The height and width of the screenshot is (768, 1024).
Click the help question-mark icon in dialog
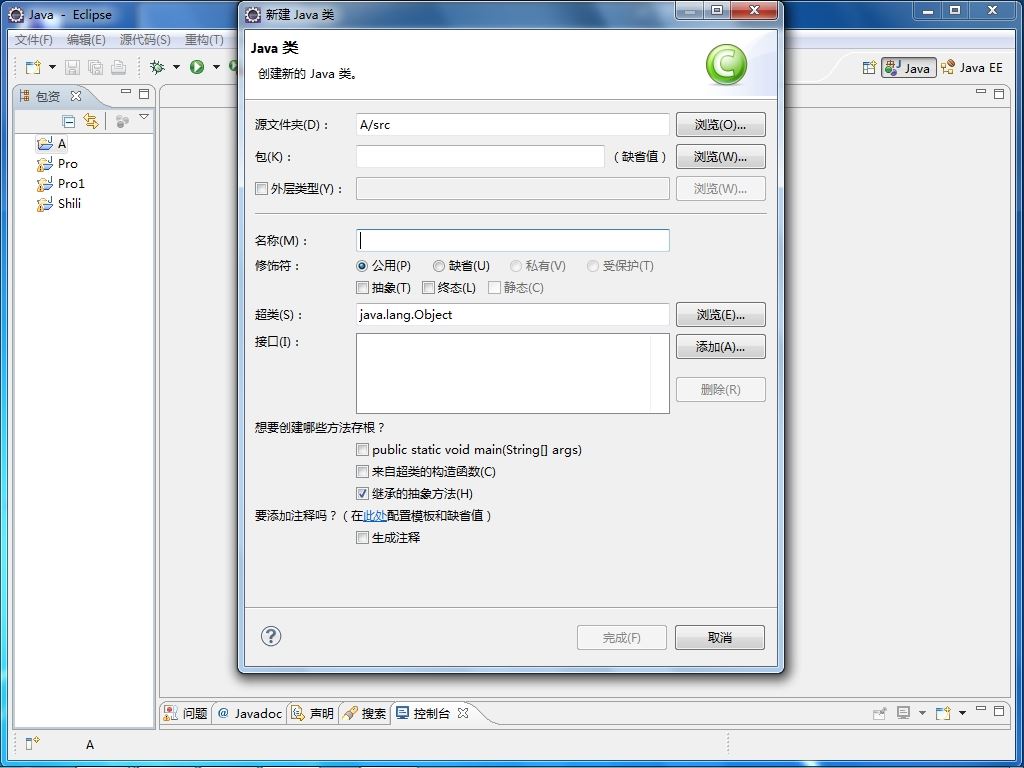[270, 636]
